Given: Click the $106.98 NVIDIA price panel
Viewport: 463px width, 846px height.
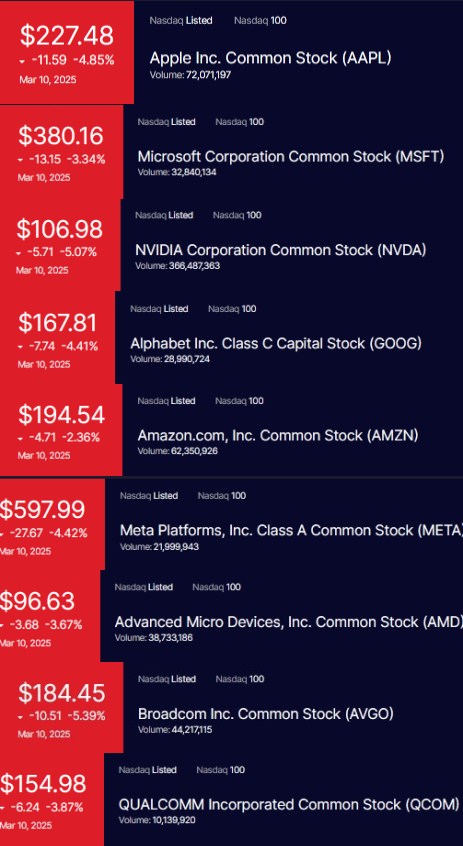Looking at the screenshot, I should point(60,245).
